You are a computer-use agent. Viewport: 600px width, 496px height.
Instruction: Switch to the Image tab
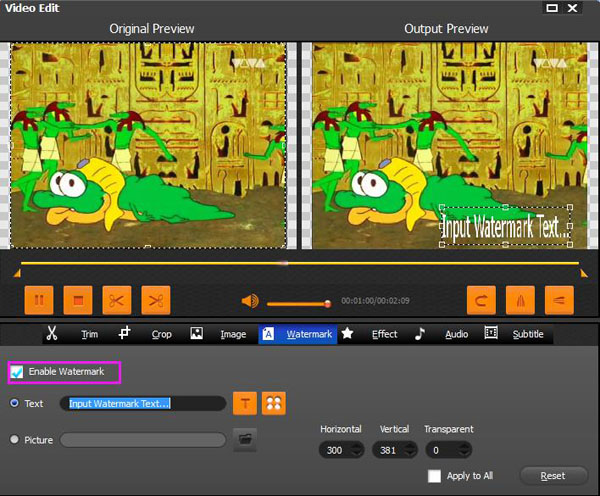(x=233, y=334)
